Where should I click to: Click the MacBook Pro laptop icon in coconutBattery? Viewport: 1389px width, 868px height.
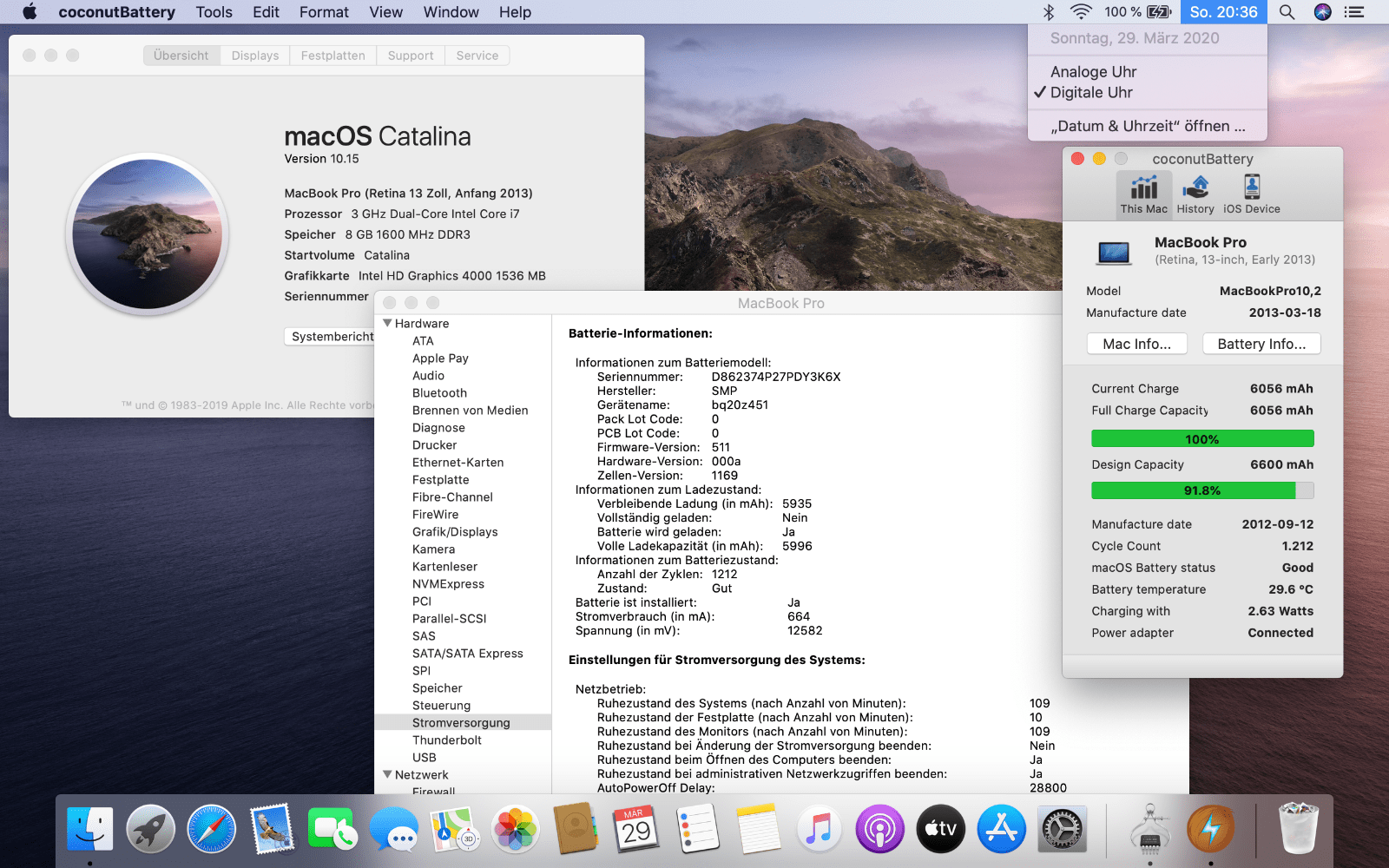tap(1114, 253)
